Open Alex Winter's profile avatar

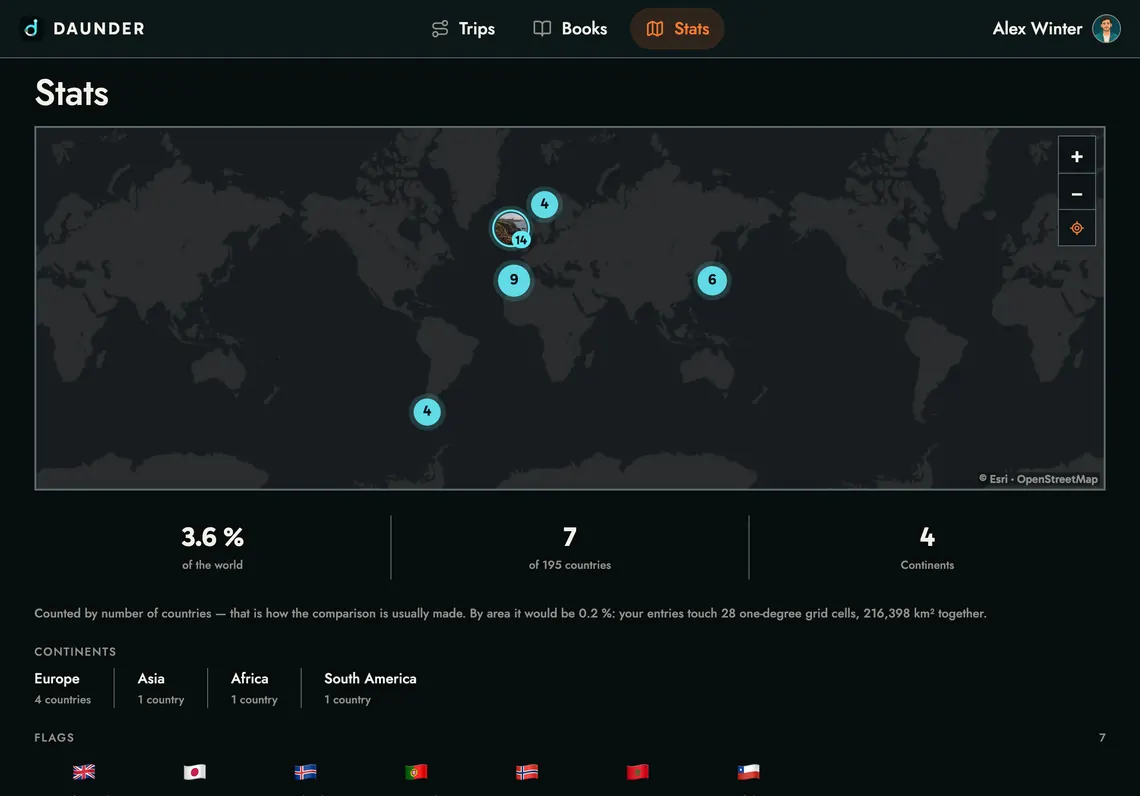tap(1106, 28)
